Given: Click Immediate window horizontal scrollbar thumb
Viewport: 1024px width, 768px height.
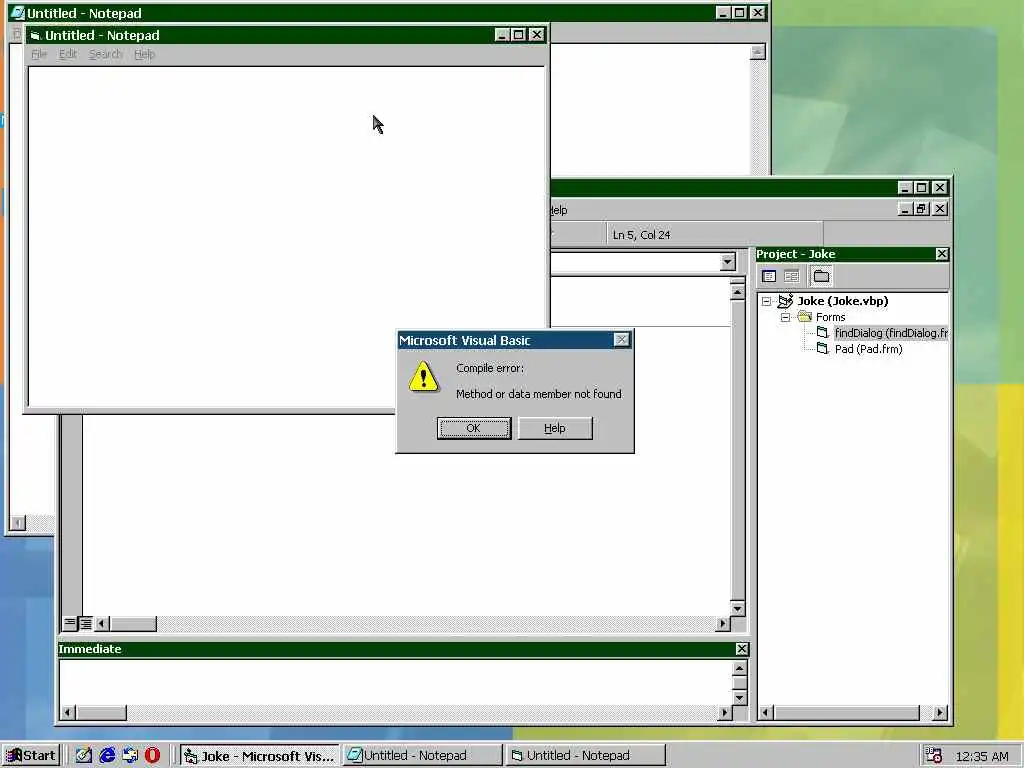Looking at the screenshot, I should pos(101,712).
